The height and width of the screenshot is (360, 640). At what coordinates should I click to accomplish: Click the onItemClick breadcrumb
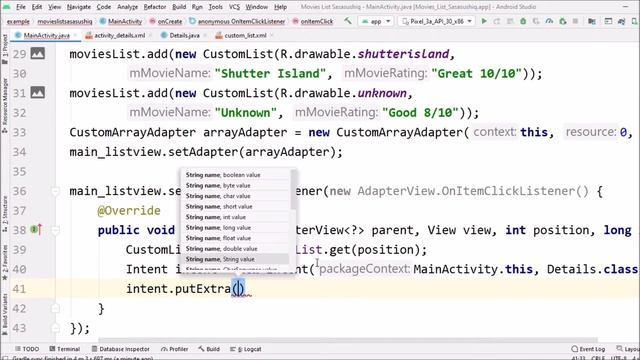(x=313, y=21)
